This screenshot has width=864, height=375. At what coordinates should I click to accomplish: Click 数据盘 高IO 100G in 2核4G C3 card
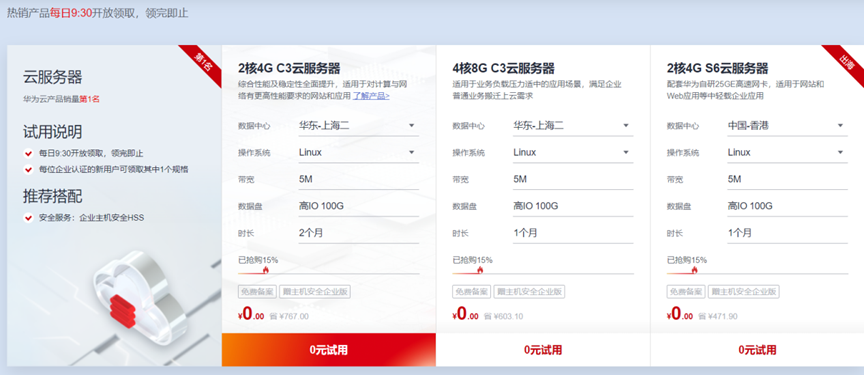(359, 206)
